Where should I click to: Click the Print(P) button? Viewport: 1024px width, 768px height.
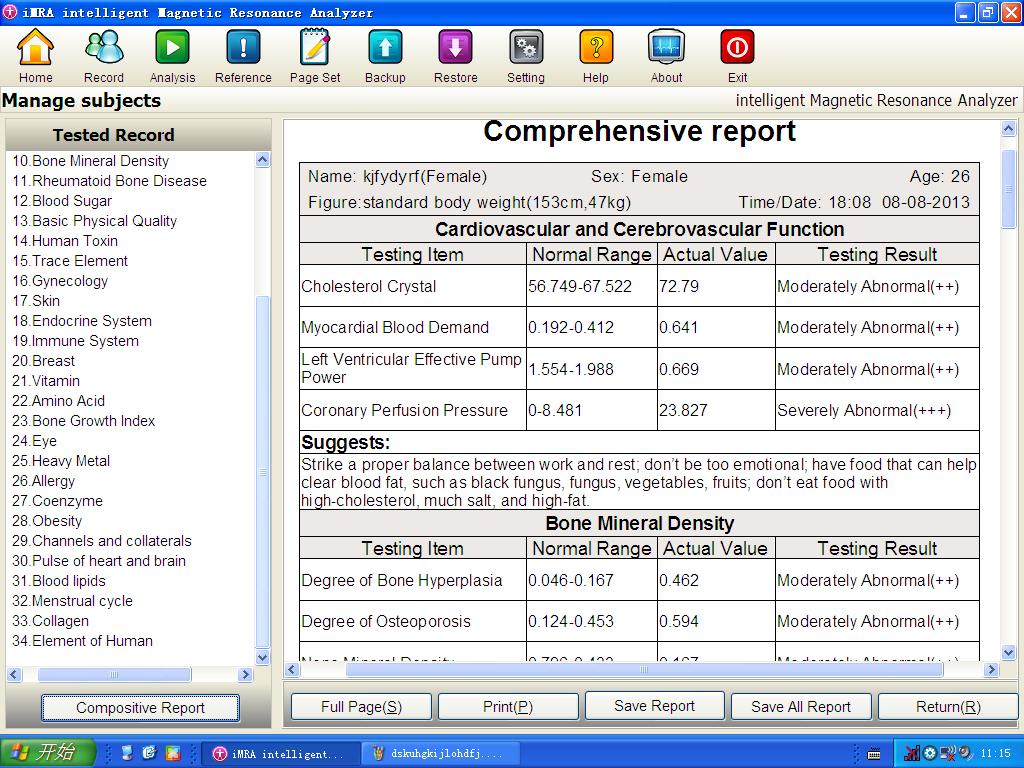click(x=508, y=707)
